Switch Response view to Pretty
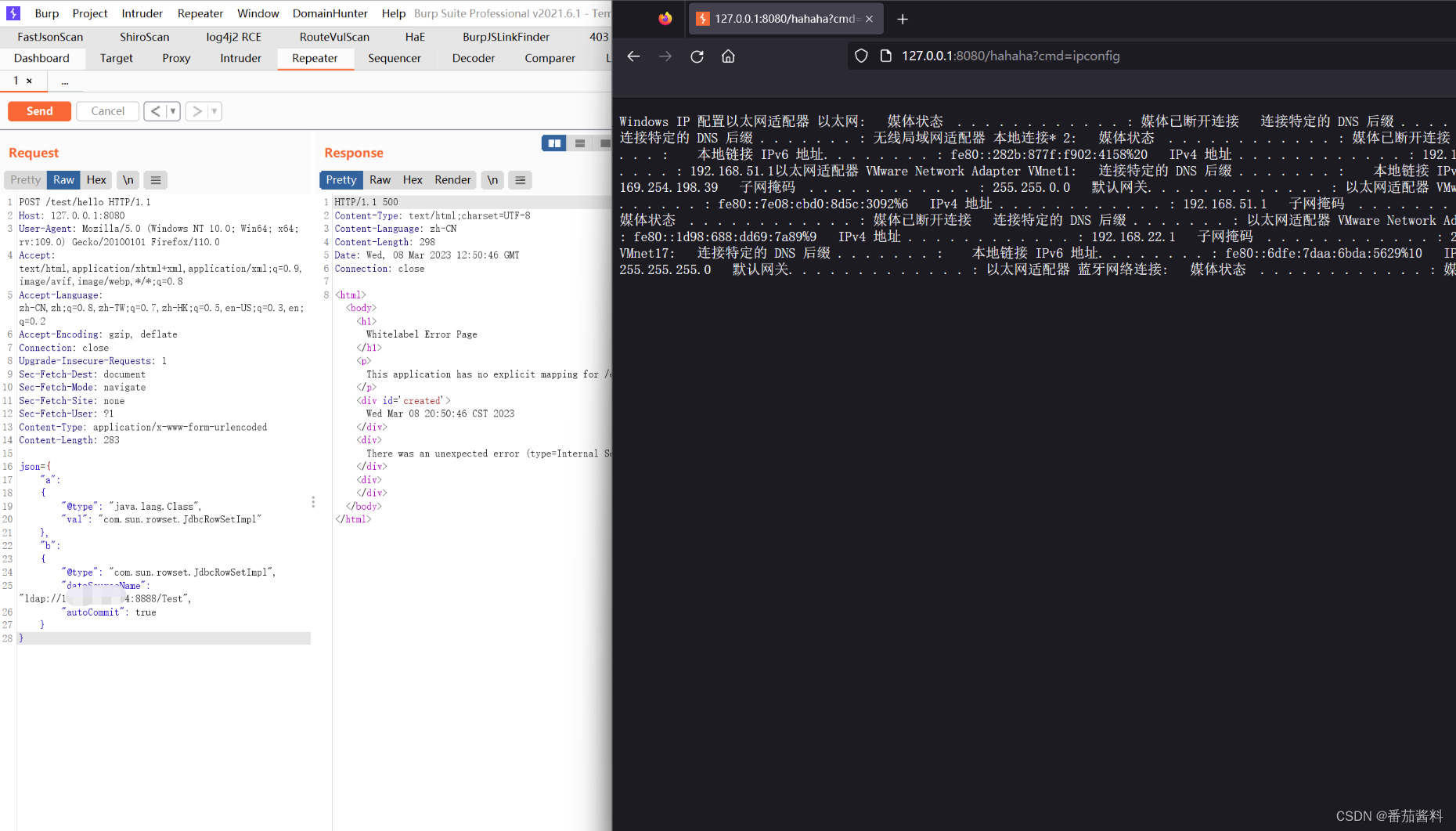The width and height of the screenshot is (1456, 831). [341, 180]
